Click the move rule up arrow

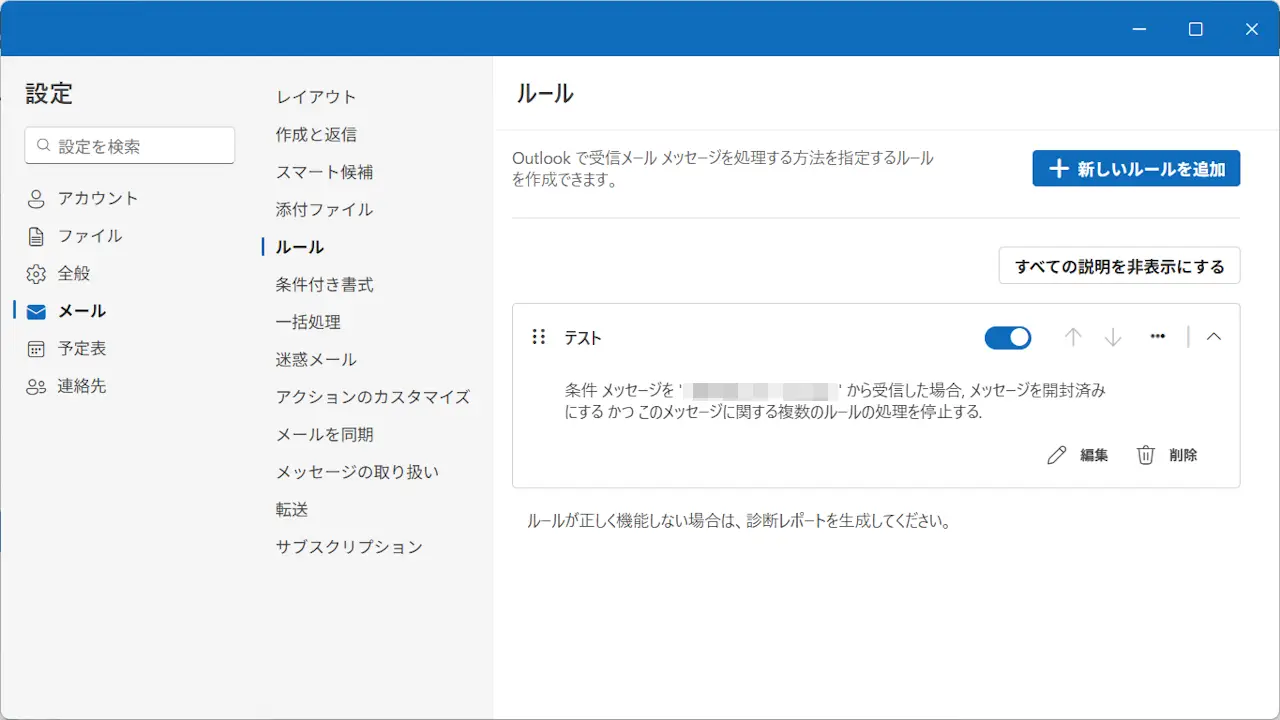tap(1073, 337)
